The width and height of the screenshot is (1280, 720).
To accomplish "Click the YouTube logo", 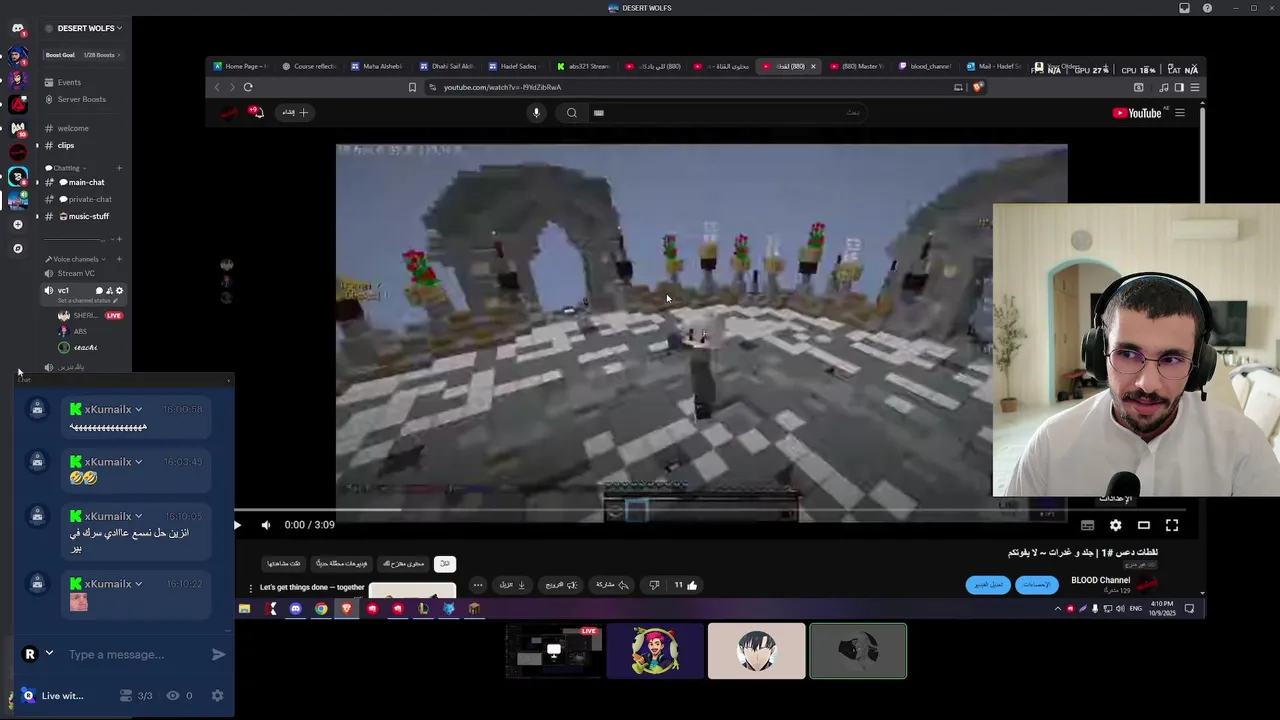I will (x=1137, y=113).
